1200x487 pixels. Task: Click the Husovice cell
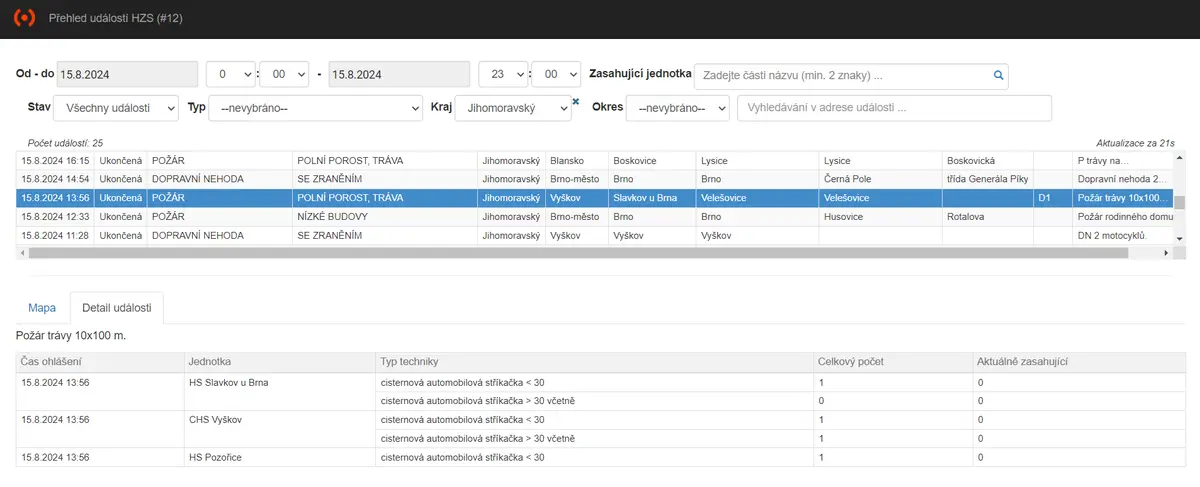[880, 216]
